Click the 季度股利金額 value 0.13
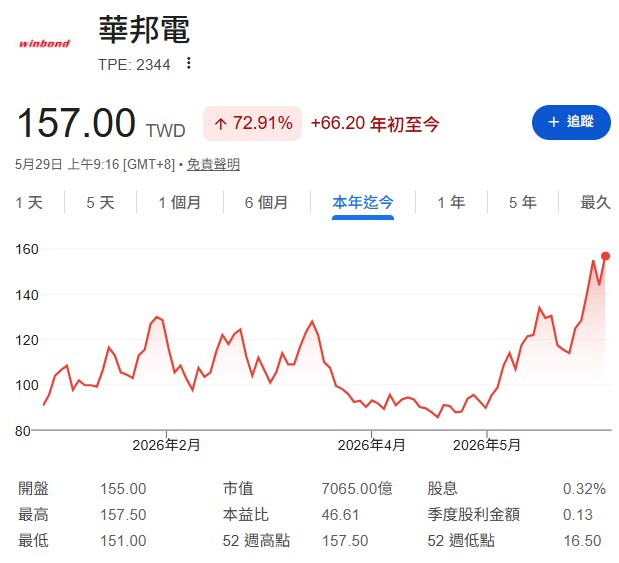This screenshot has width=619, height=563. click(x=578, y=515)
